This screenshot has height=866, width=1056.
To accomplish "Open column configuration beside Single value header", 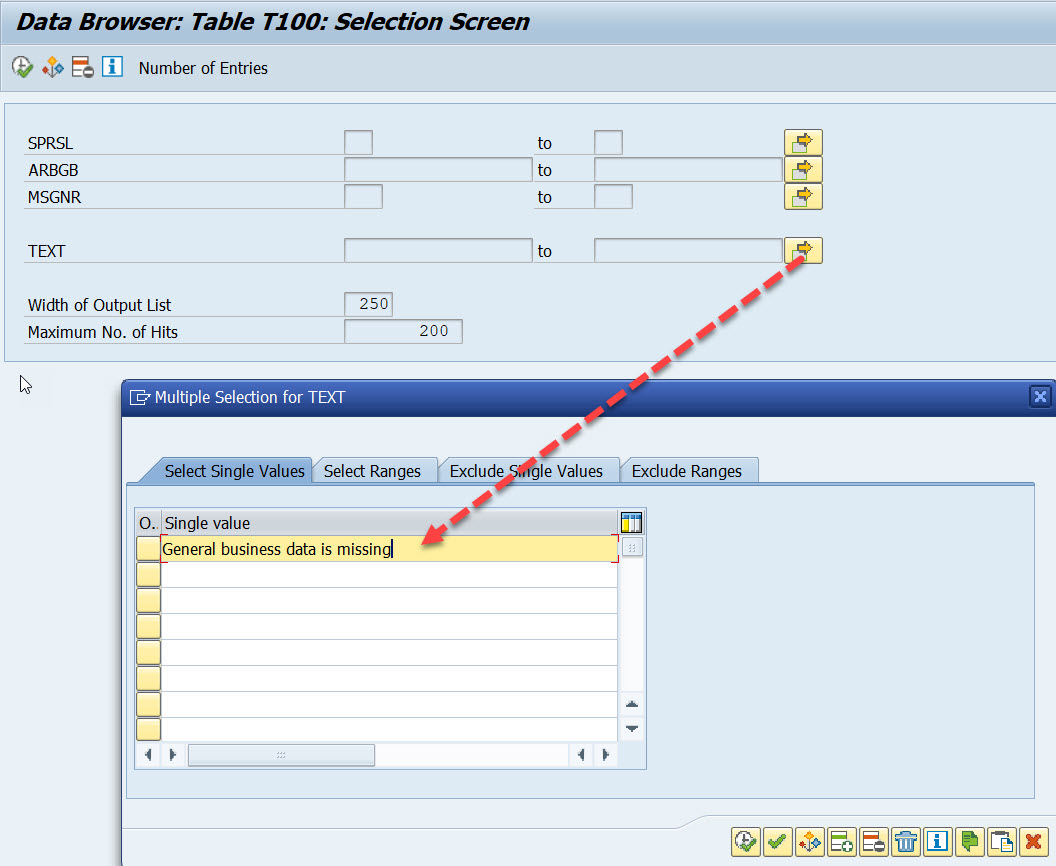I will click(633, 522).
